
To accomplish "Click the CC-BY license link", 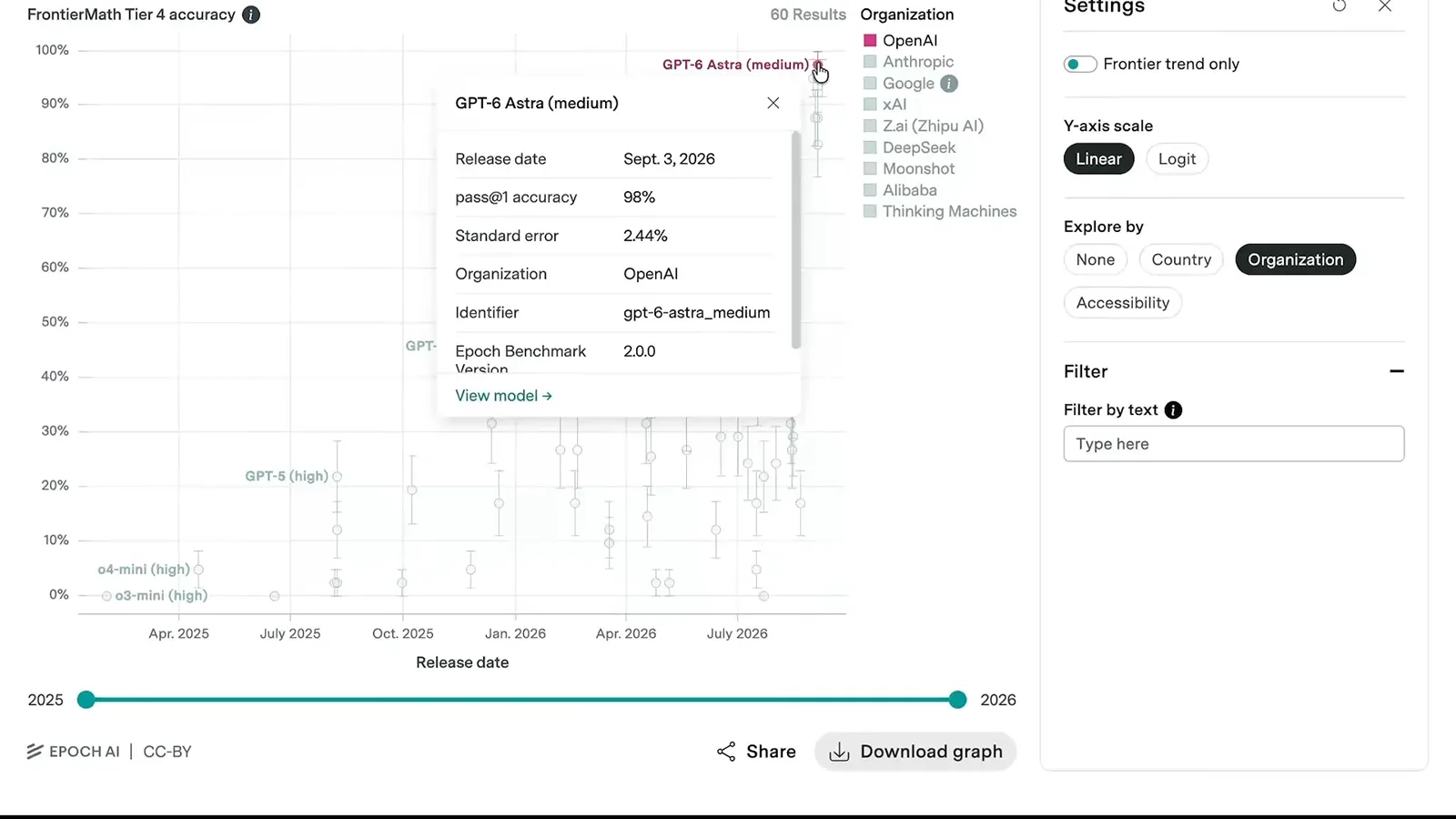I will click(x=167, y=752).
